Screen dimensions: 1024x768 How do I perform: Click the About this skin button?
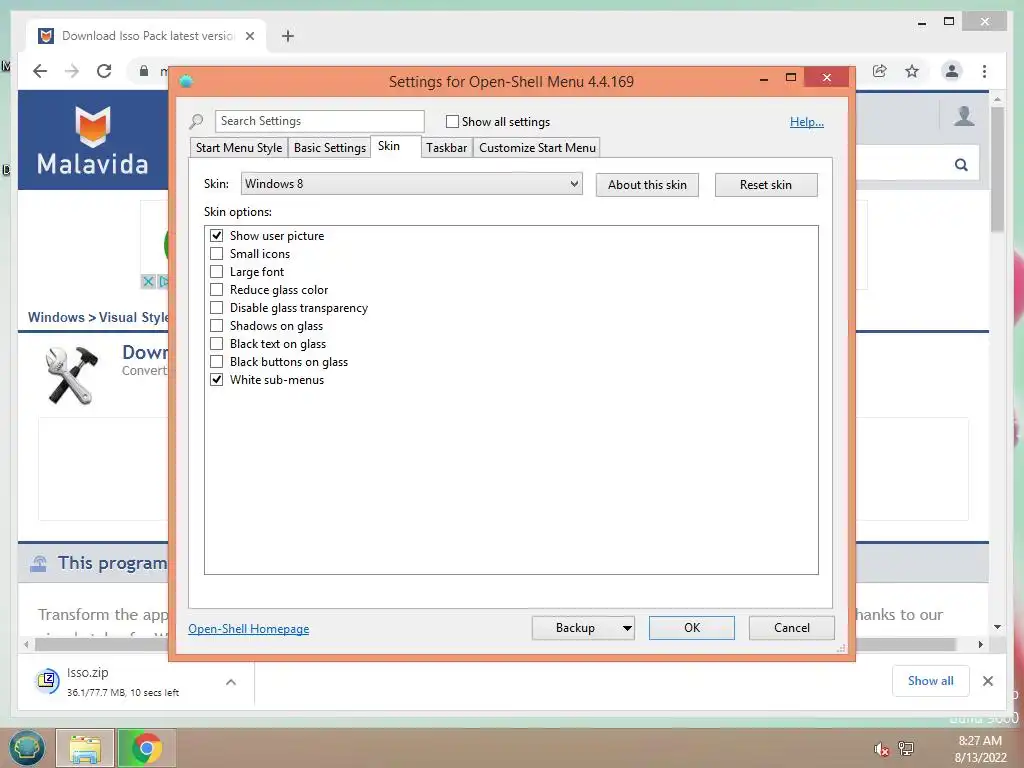tap(647, 185)
